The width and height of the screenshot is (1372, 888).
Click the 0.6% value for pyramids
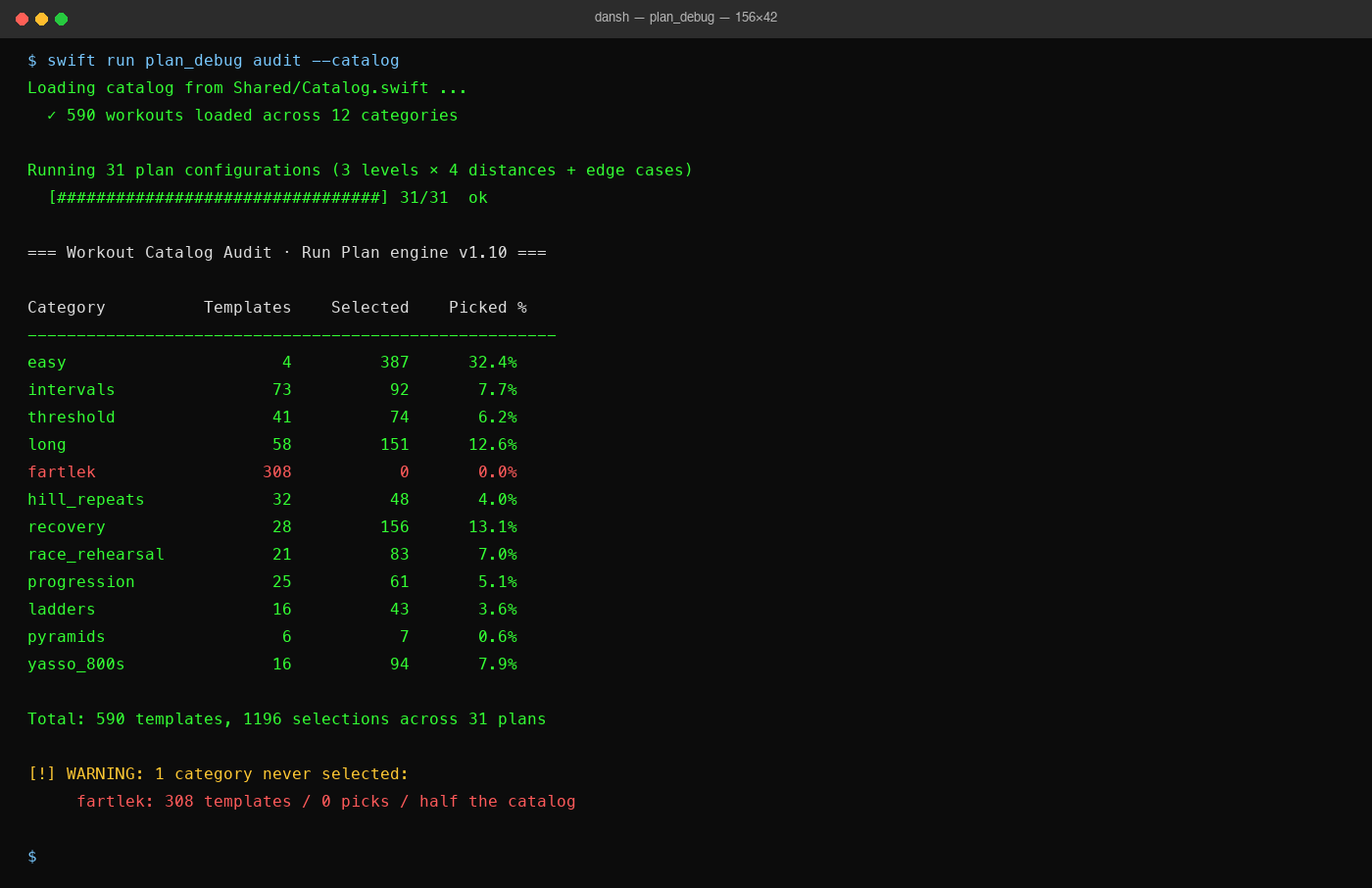(498, 637)
